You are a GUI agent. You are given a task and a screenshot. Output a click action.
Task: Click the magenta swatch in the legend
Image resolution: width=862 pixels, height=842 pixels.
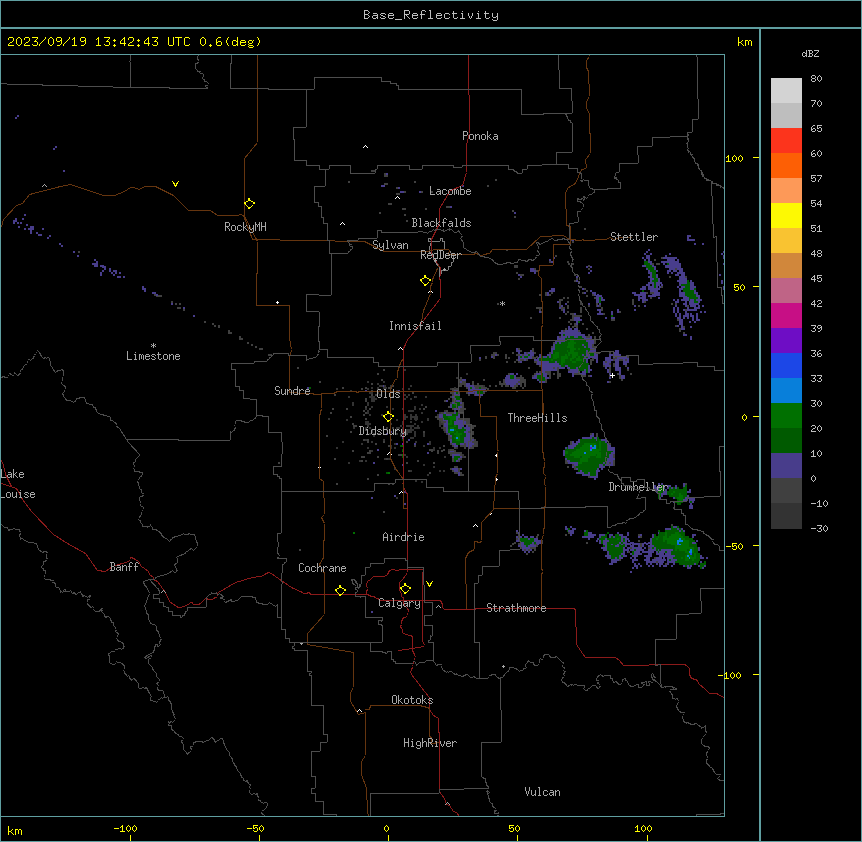pos(786,315)
